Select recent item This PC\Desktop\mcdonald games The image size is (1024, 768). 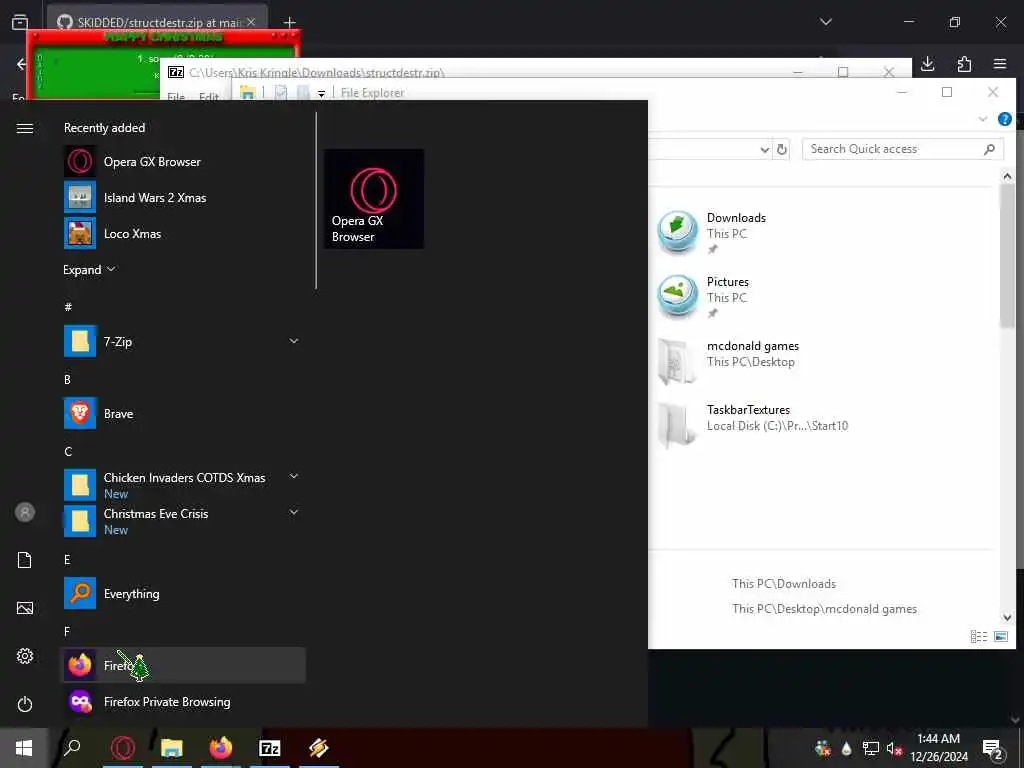[x=824, y=608]
